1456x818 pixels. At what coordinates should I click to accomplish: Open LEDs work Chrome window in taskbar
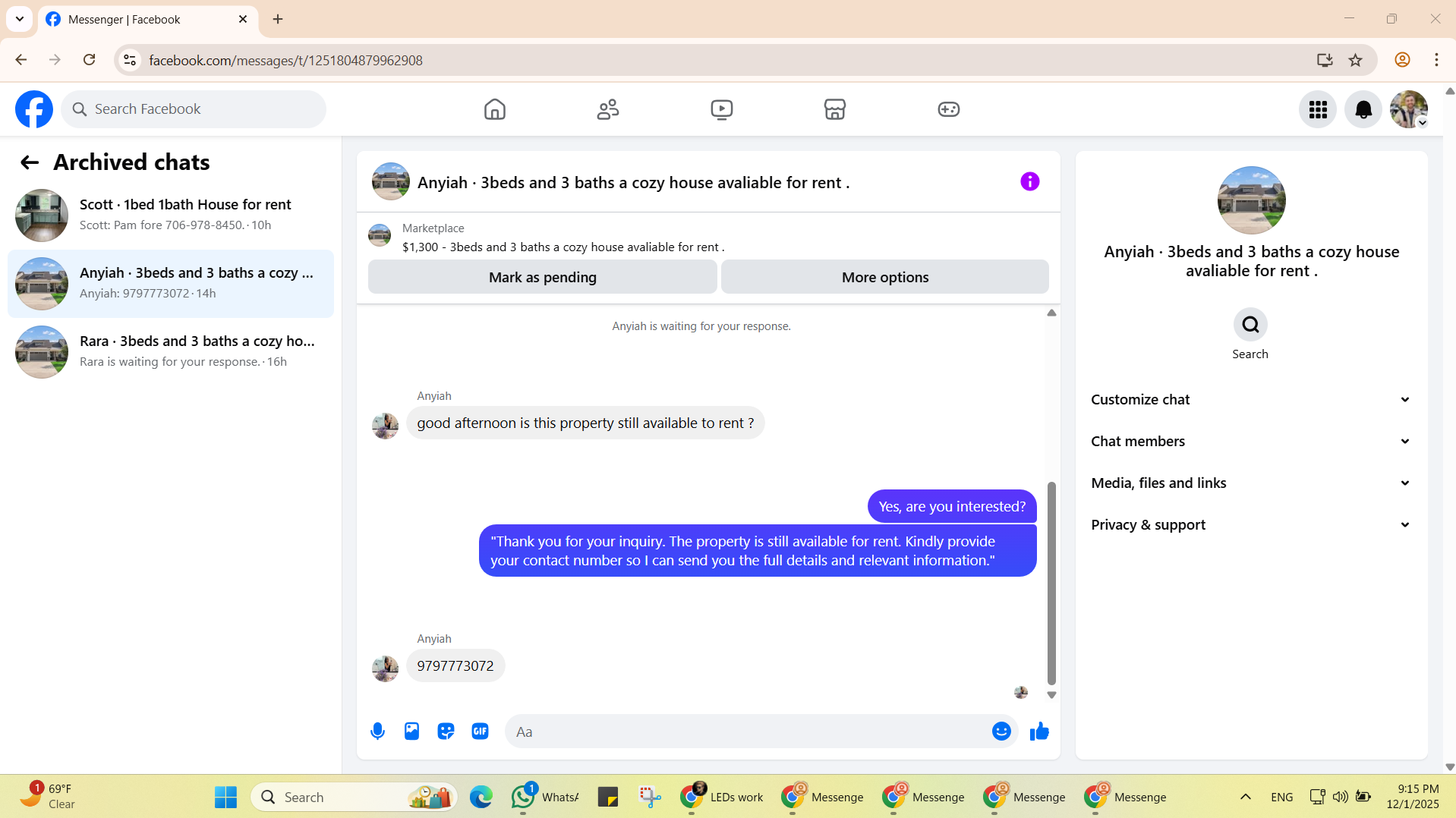722,797
